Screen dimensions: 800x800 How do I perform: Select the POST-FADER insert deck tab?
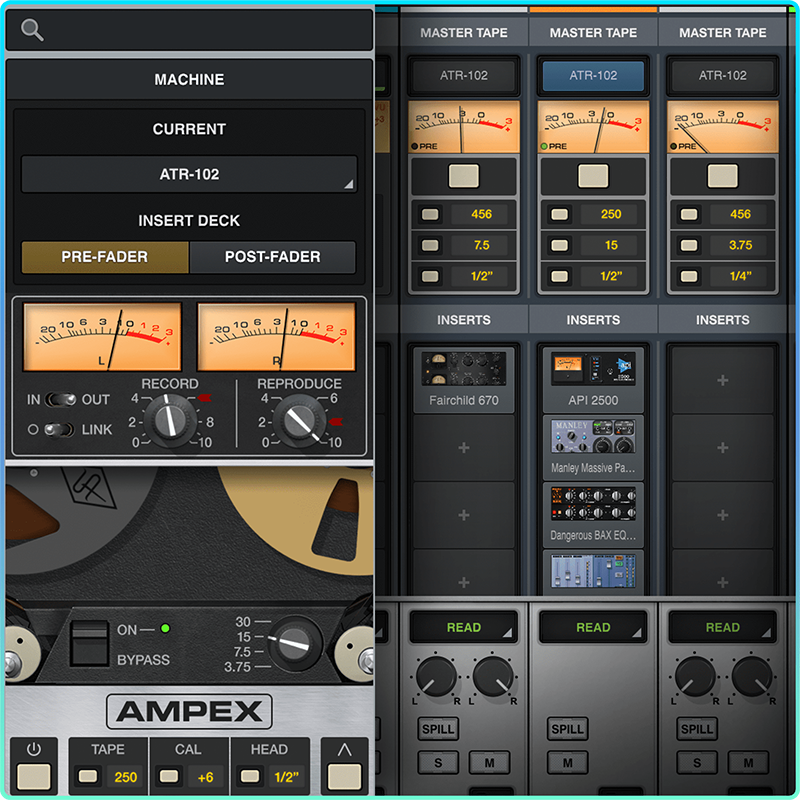click(272, 257)
